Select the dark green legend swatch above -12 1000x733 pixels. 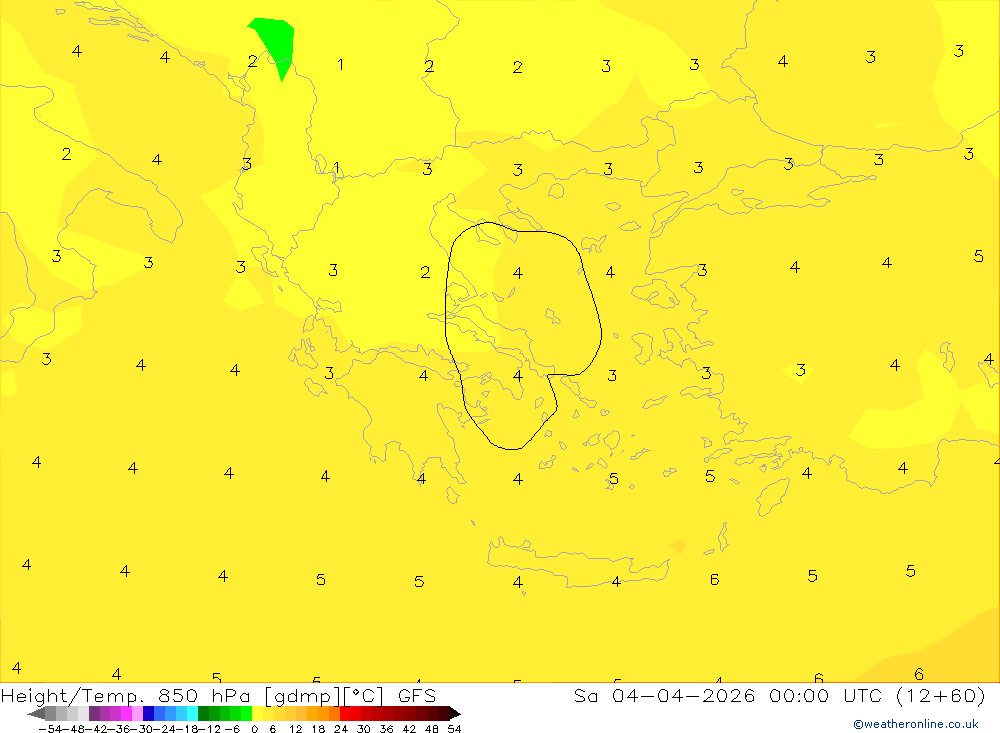[203, 714]
